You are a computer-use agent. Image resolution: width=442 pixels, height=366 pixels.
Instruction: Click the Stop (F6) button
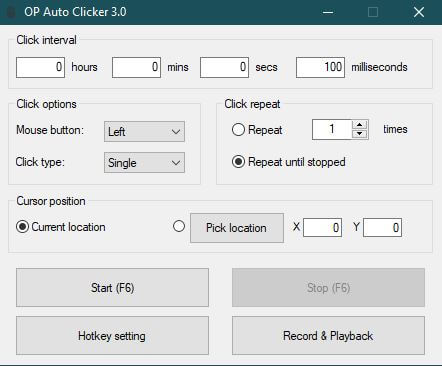[328, 288]
